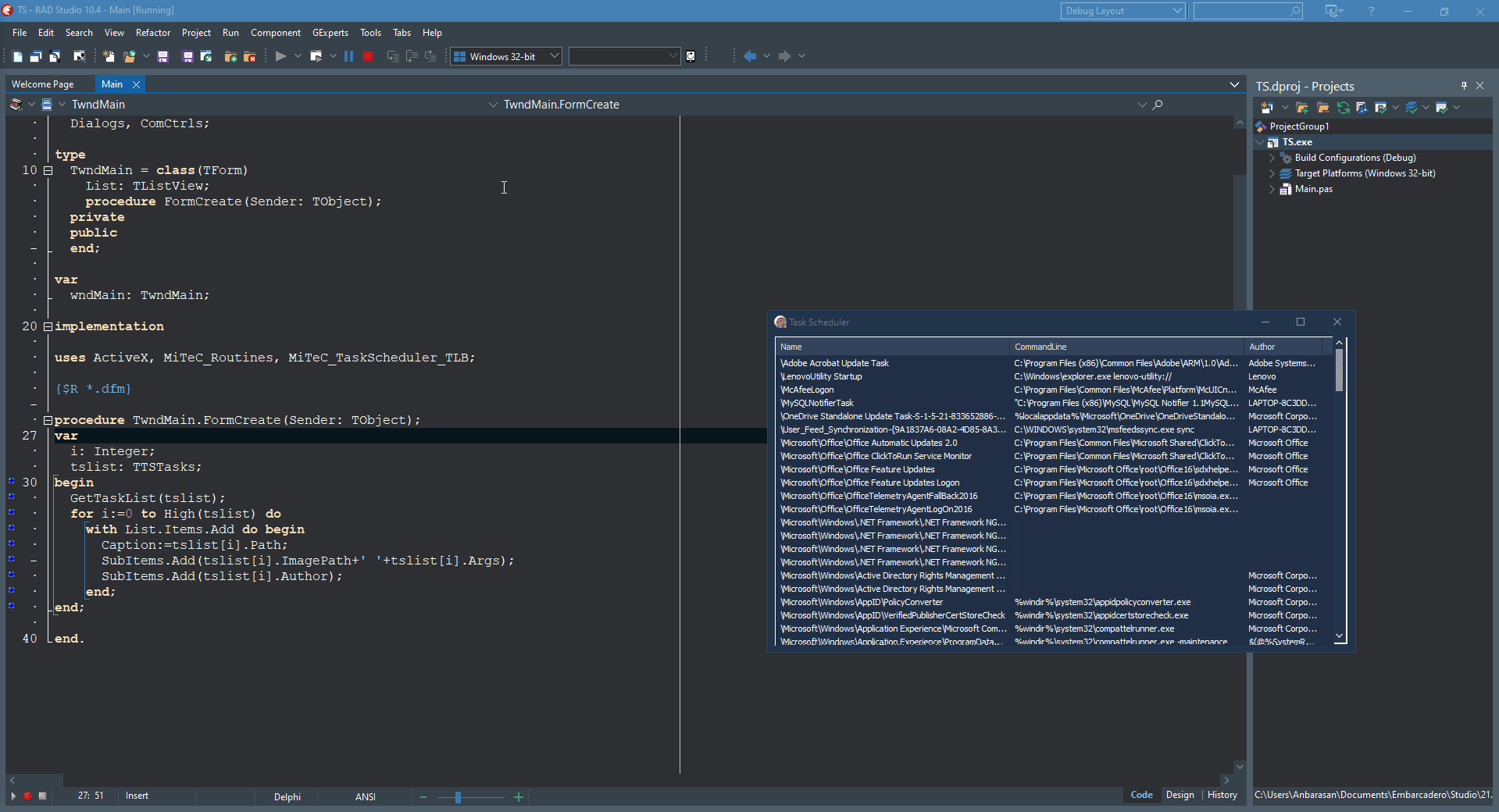Click the editor zoom slider thumb
Viewport: 1499px width, 812px height.
click(458, 797)
